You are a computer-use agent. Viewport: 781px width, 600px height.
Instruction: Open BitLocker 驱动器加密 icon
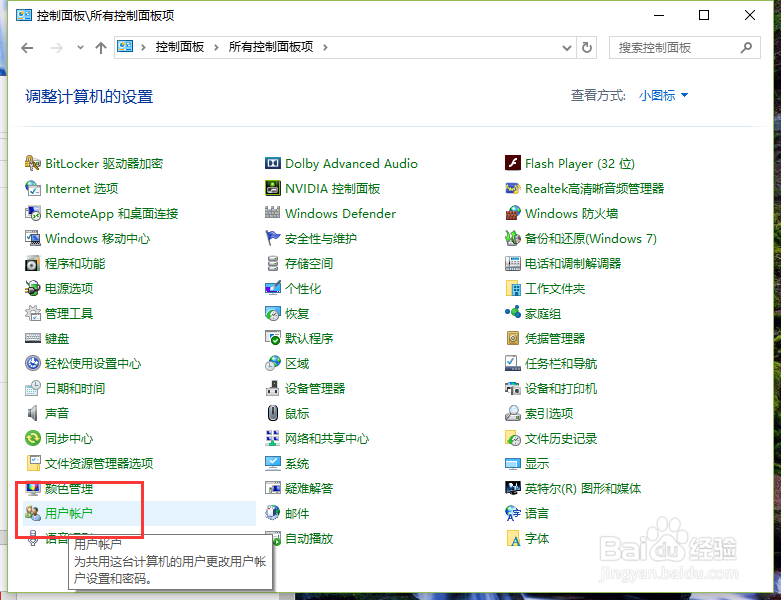pos(32,163)
